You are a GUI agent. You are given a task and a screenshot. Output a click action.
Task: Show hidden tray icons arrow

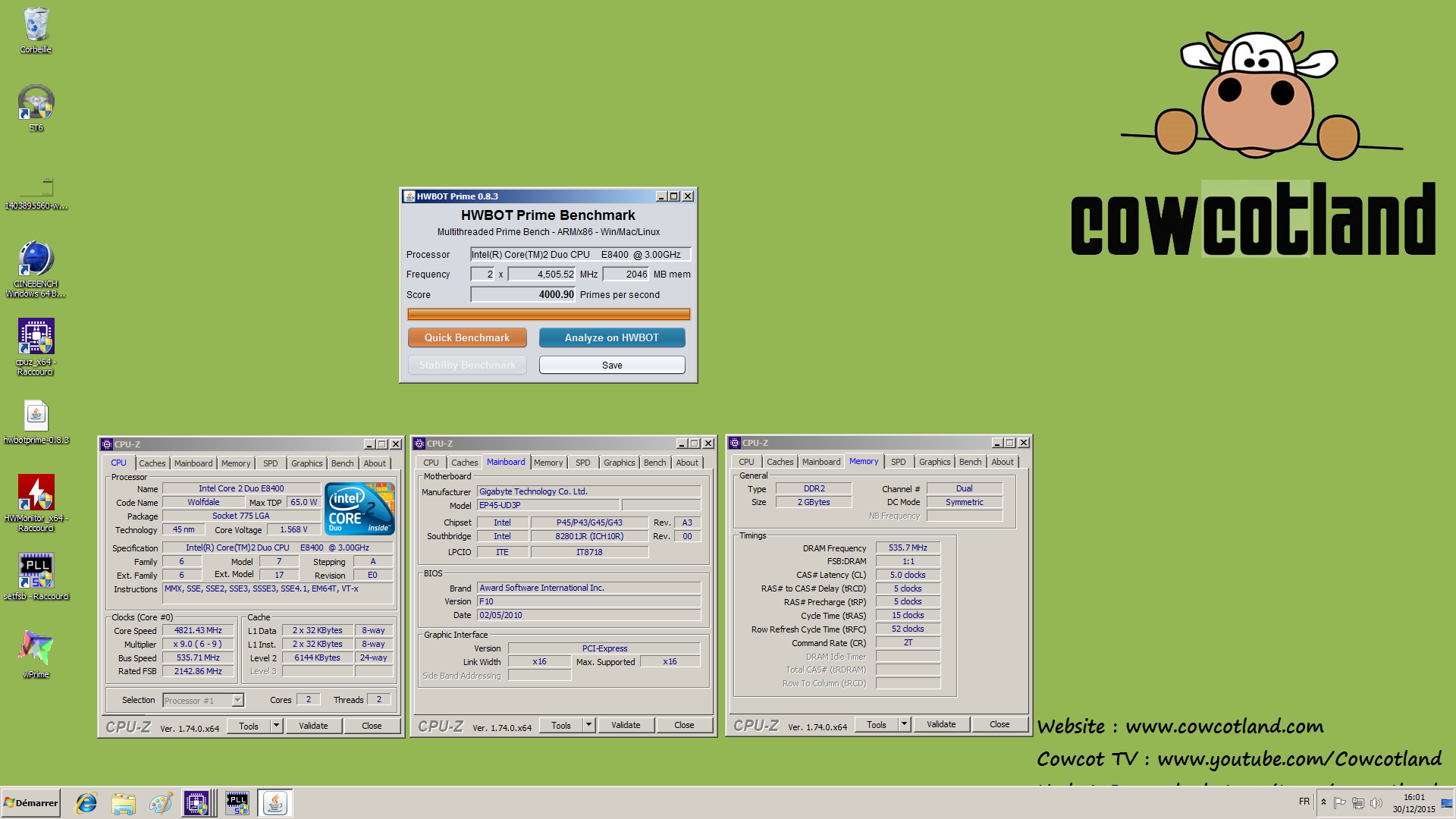coord(1323,802)
